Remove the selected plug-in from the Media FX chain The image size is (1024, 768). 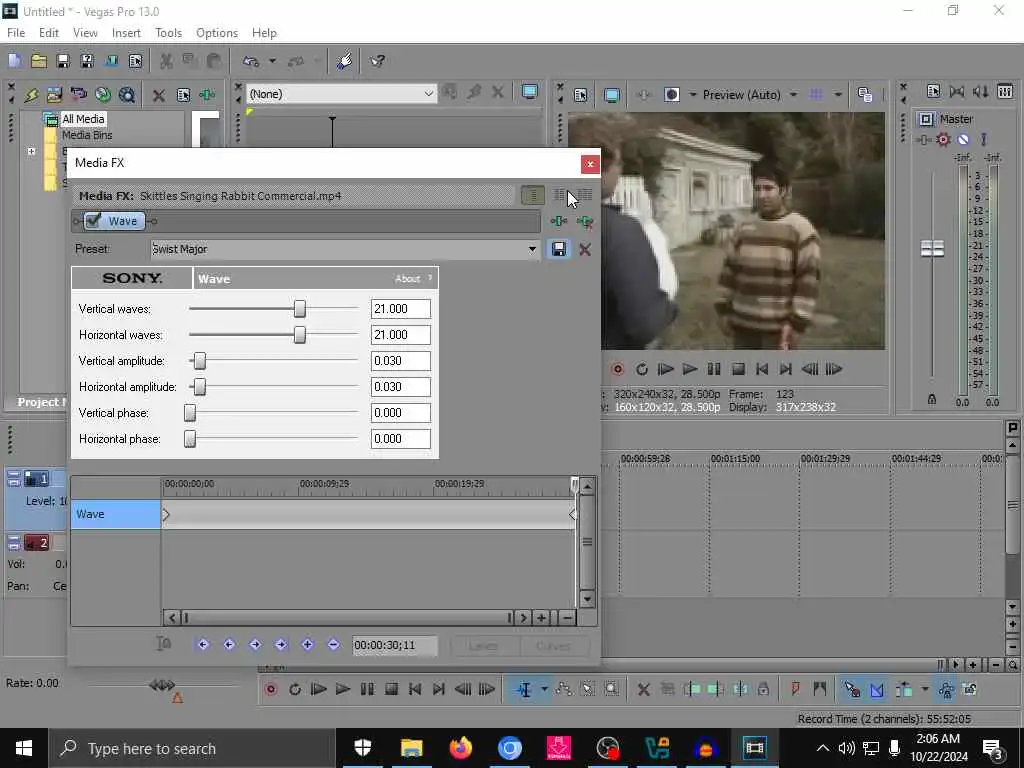click(x=585, y=221)
